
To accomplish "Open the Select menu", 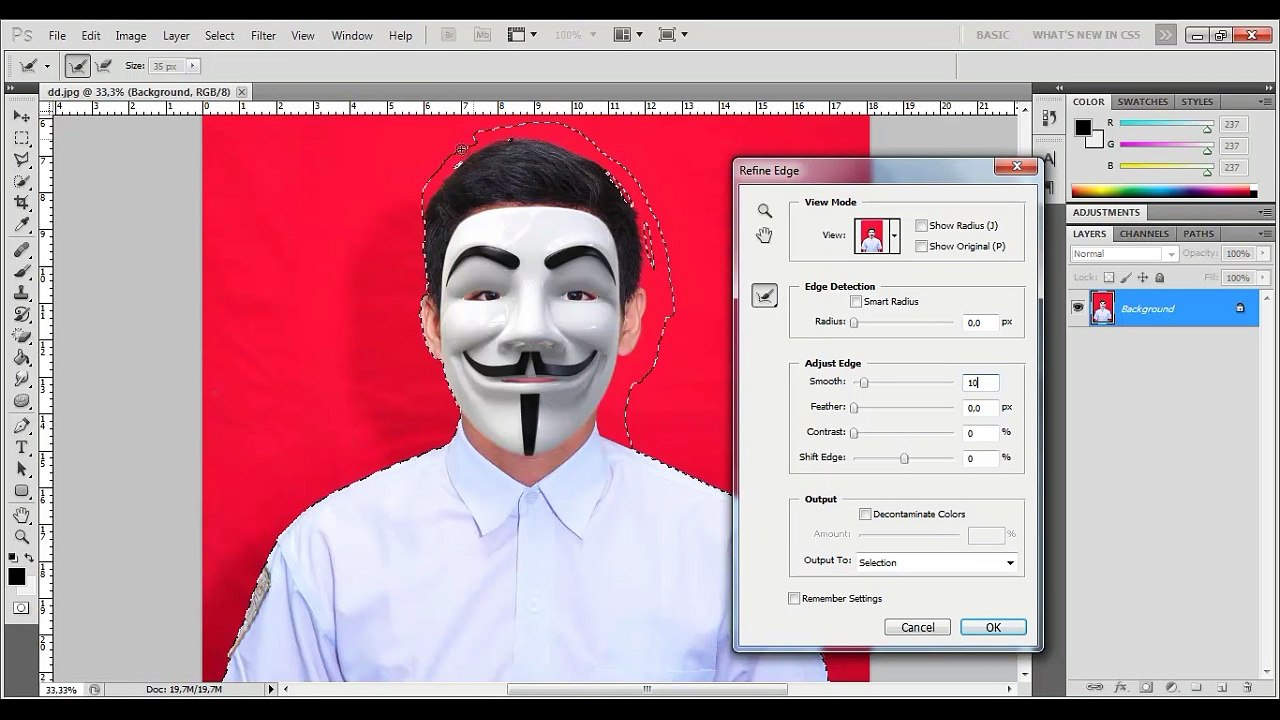I will tap(220, 36).
